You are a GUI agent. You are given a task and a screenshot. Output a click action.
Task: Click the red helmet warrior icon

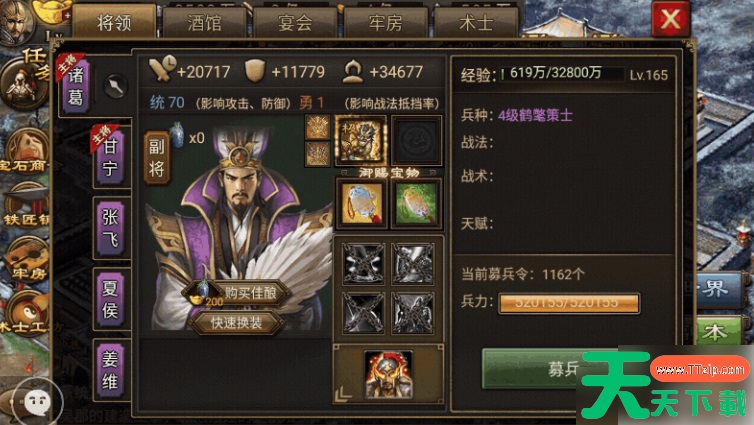[x=389, y=375]
